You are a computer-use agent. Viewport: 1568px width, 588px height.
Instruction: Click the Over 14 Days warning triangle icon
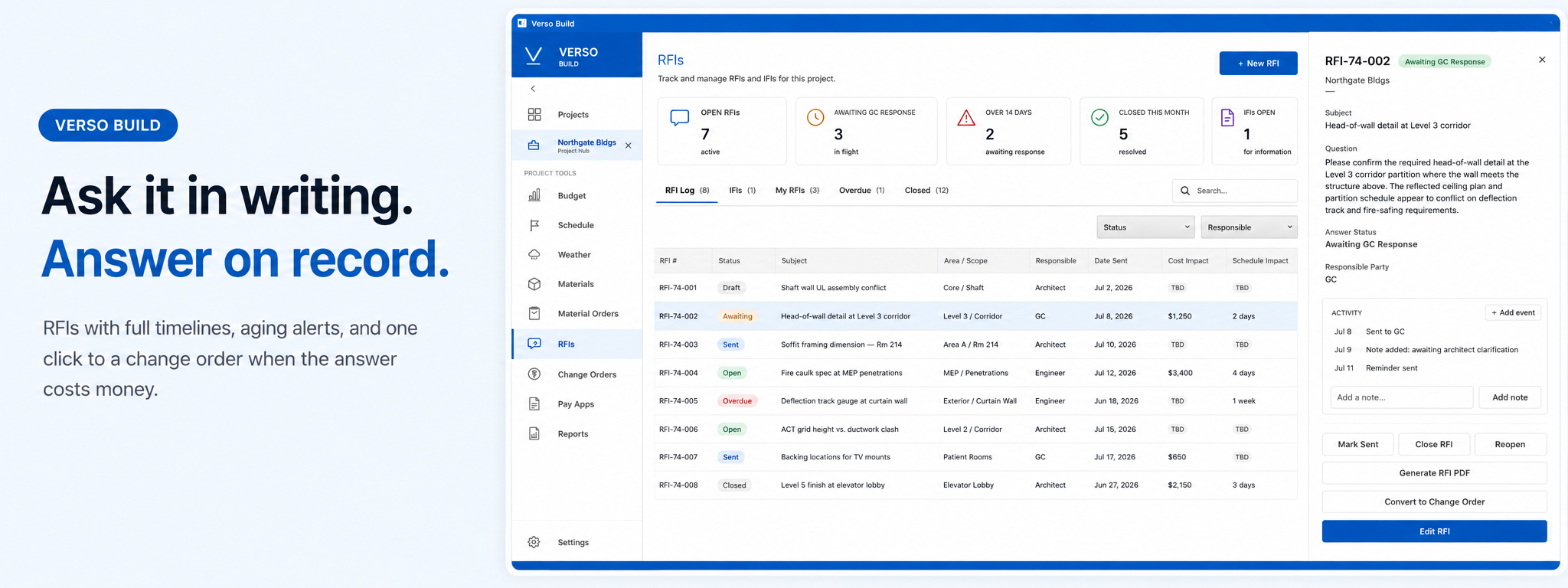[x=966, y=117]
